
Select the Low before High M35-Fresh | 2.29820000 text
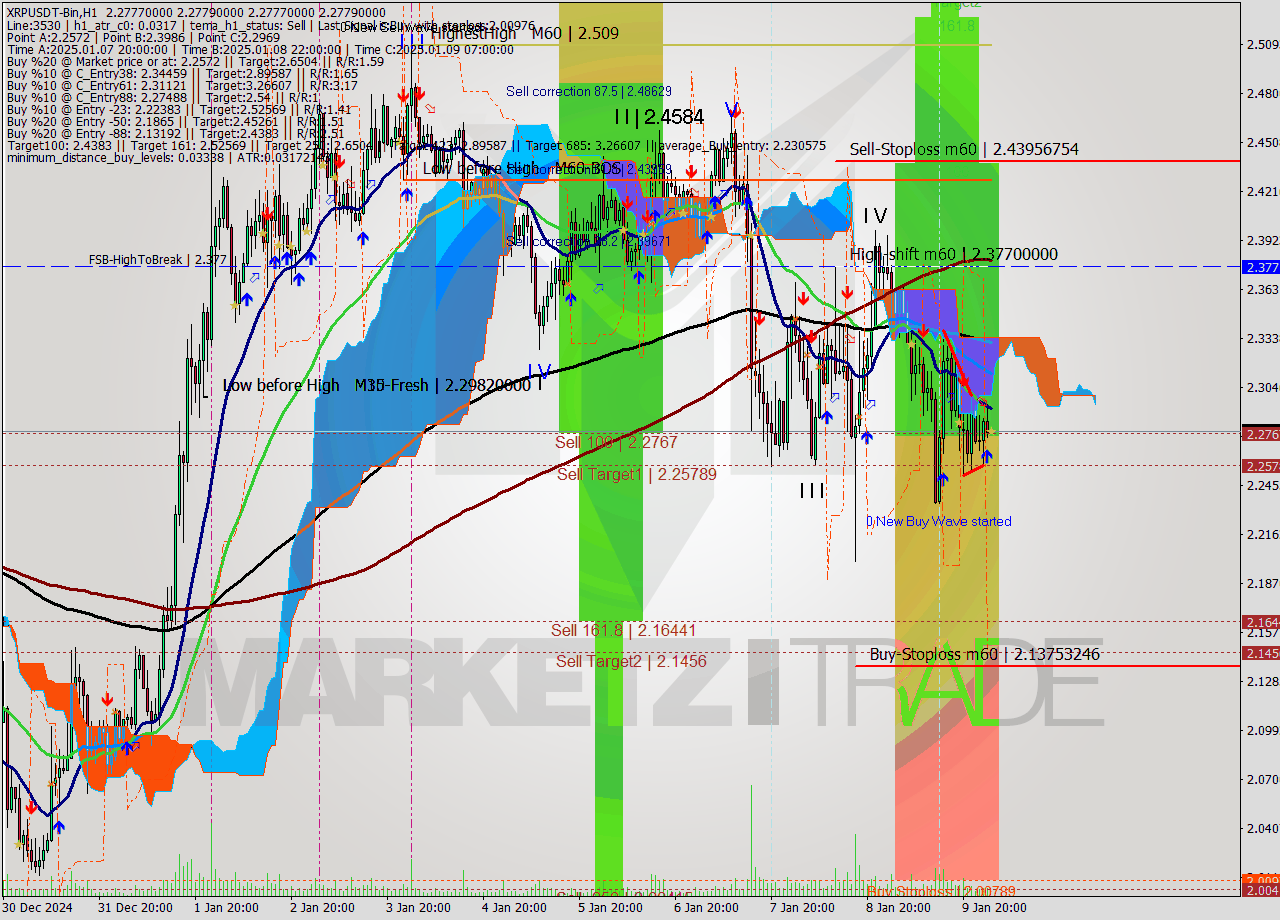pyautogui.click(x=376, y=385)
